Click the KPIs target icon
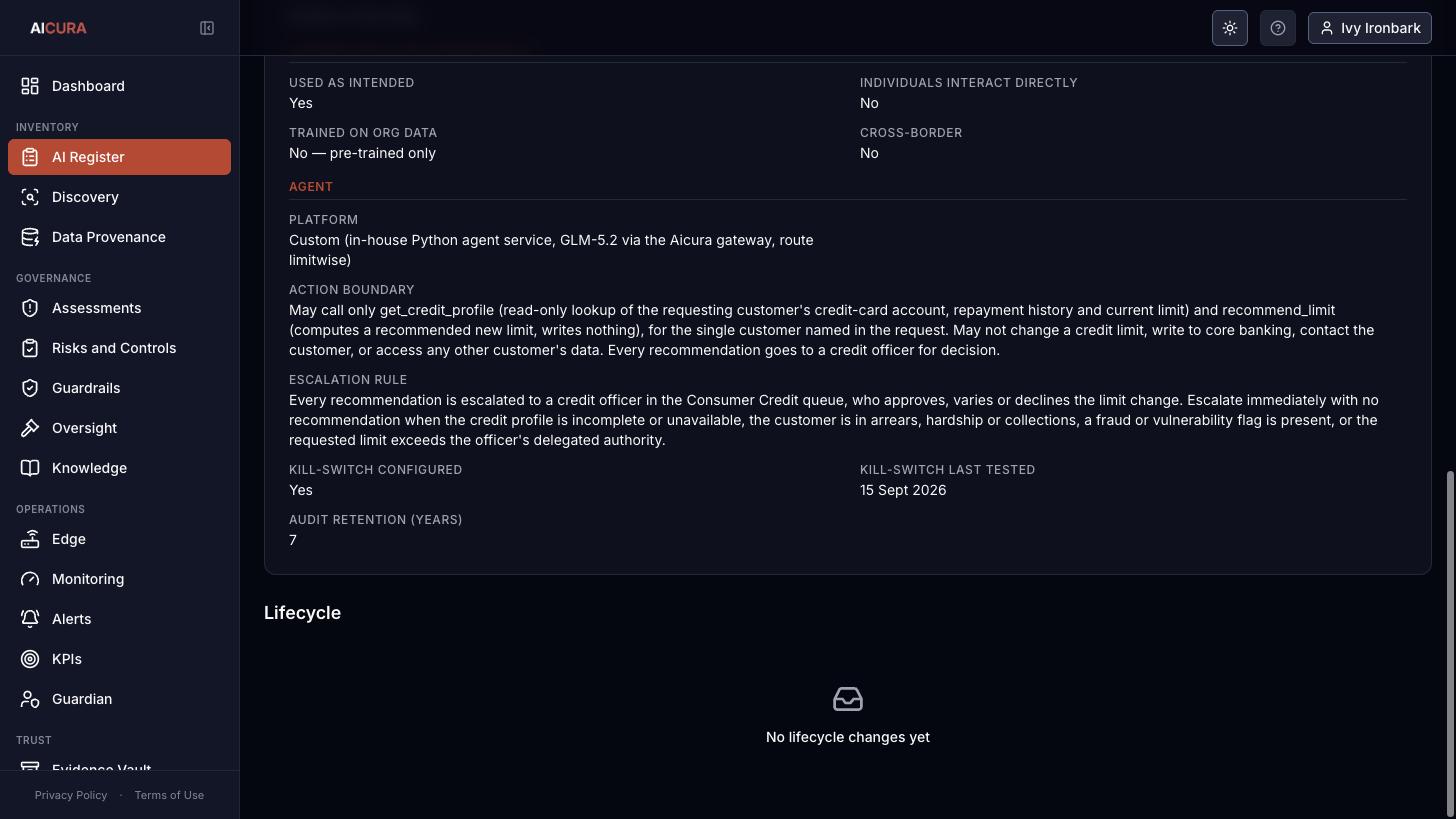 tap(30, 659)
